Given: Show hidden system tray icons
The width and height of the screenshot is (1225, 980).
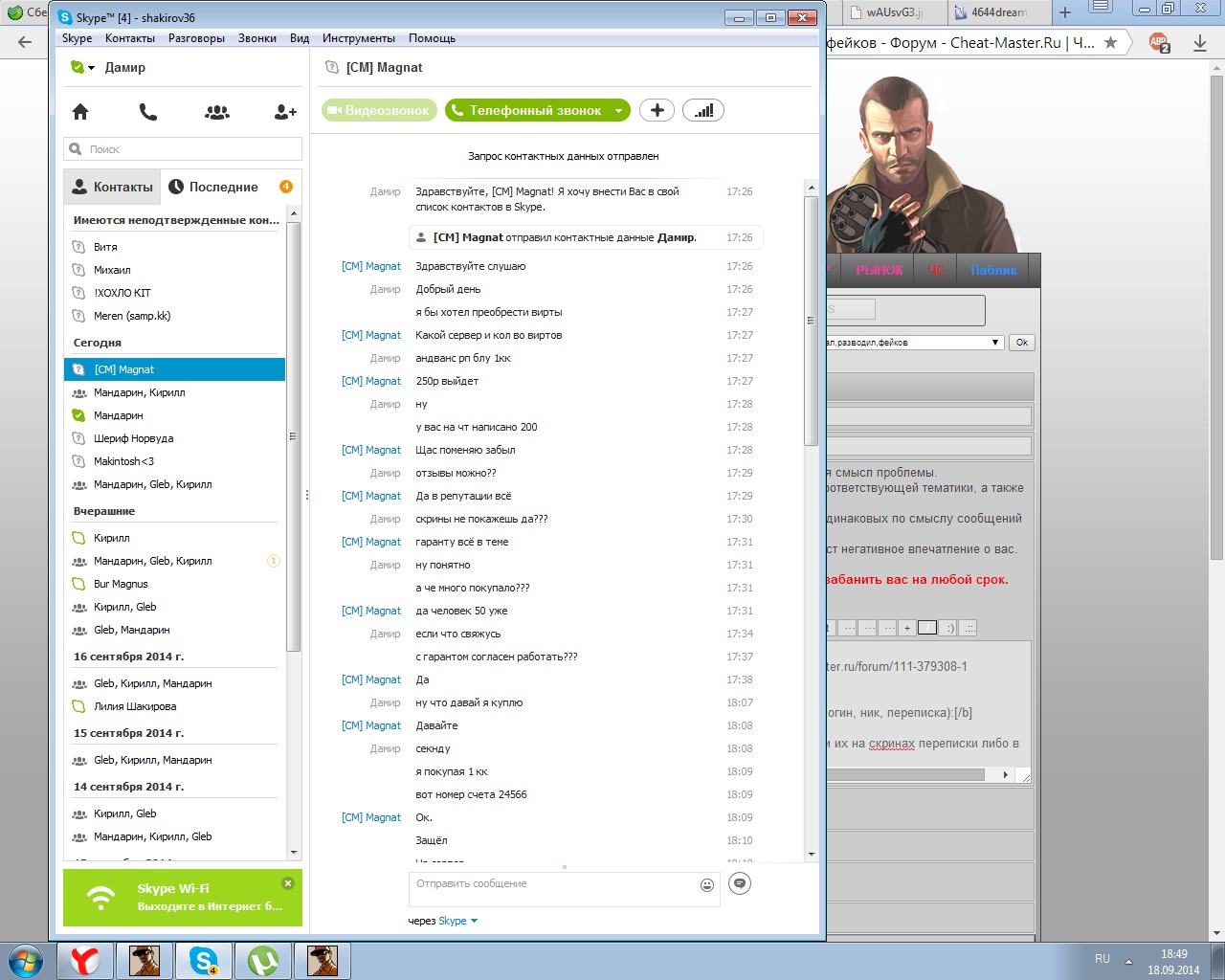Looking at the screenshot, I should pos(1128,961).
